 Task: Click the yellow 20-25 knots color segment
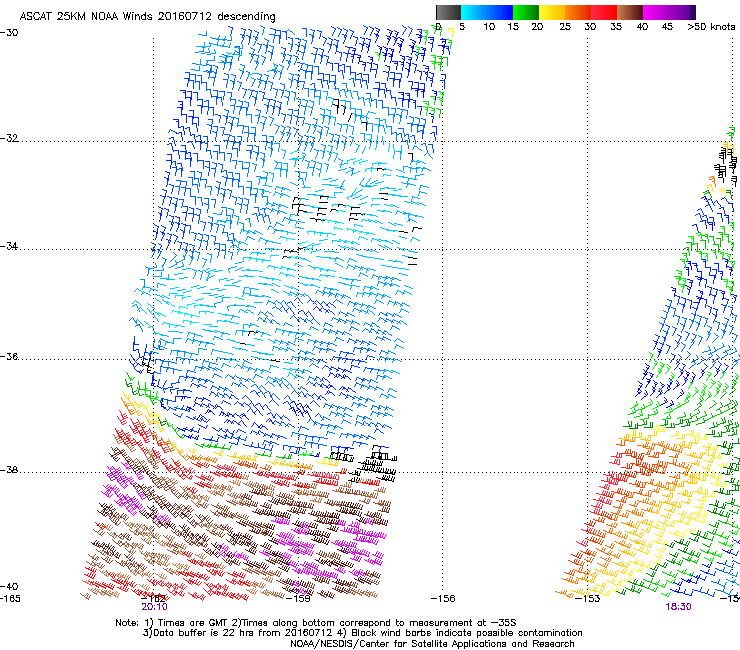point(552,12)
